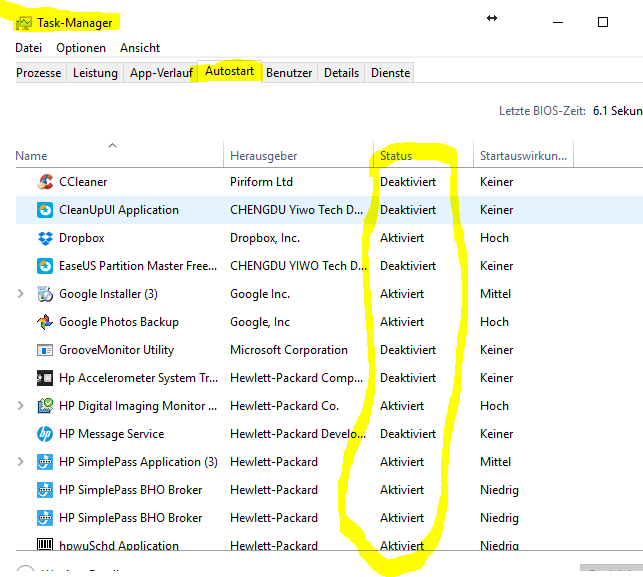Screen dimensions: 643x577
Task: Sort by the Startauswirkung column header
Action: click(x=523, y=154)
